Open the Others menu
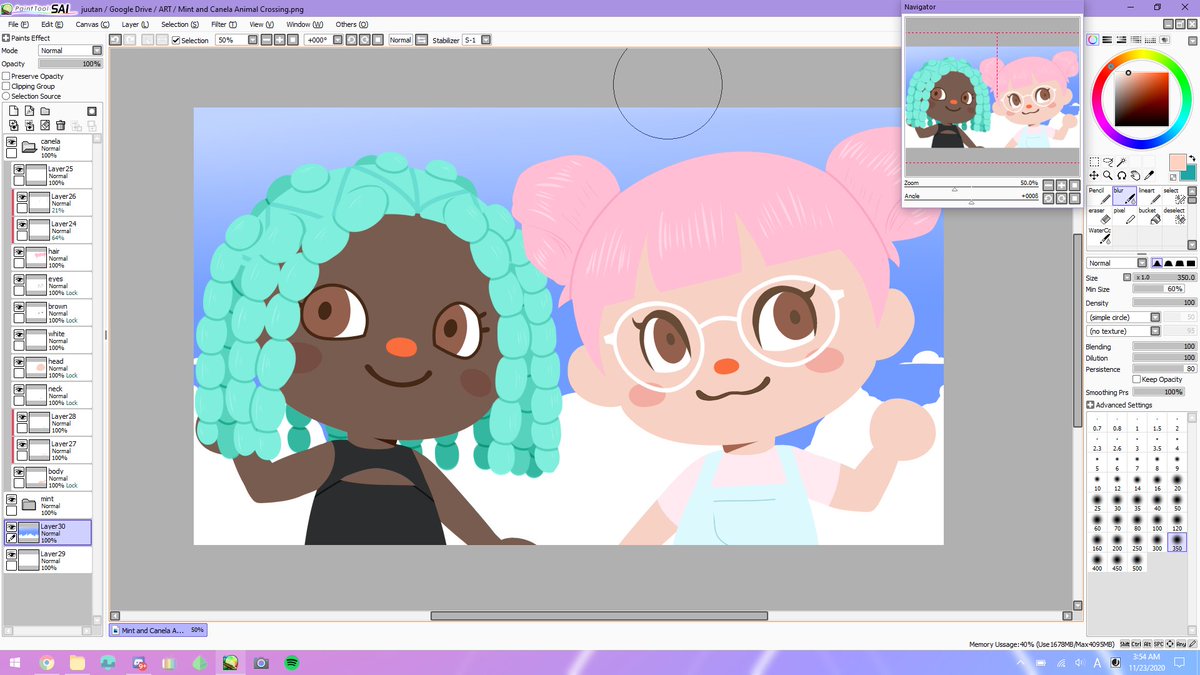This screenshot has width=1200, height=675. [x=350, y=24]
